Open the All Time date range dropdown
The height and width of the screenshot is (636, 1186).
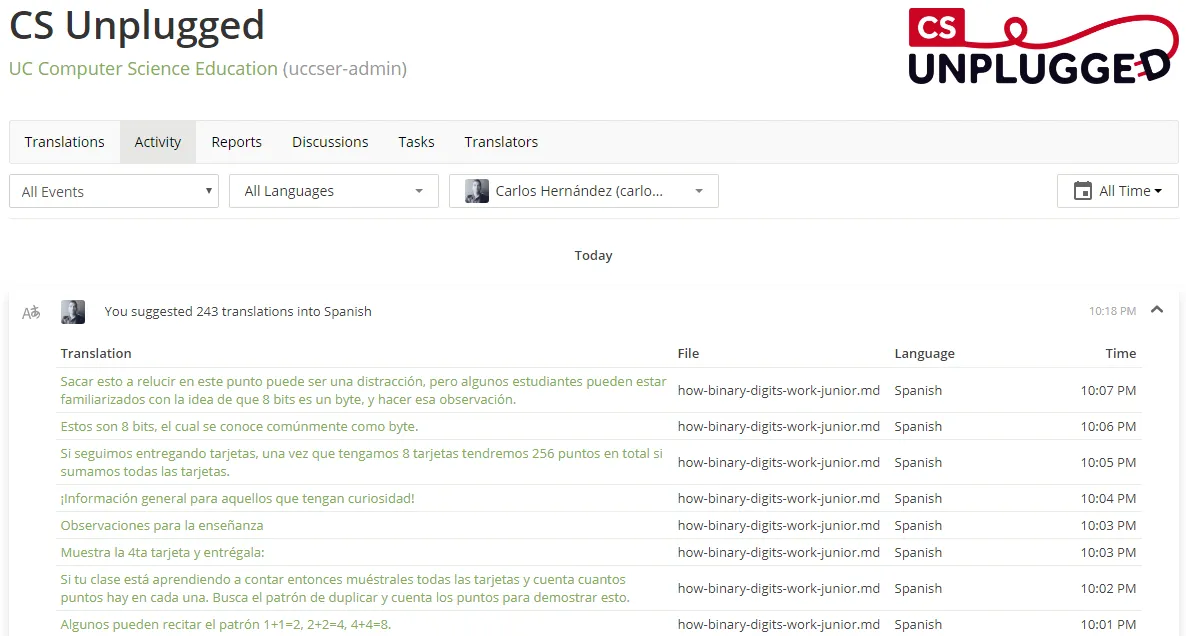click(1117, 191)
